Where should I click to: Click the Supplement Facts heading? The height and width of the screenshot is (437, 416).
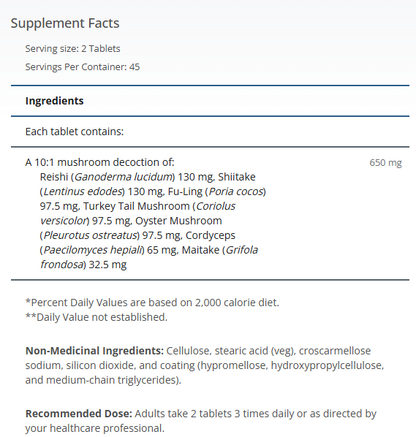pos(65,23)
